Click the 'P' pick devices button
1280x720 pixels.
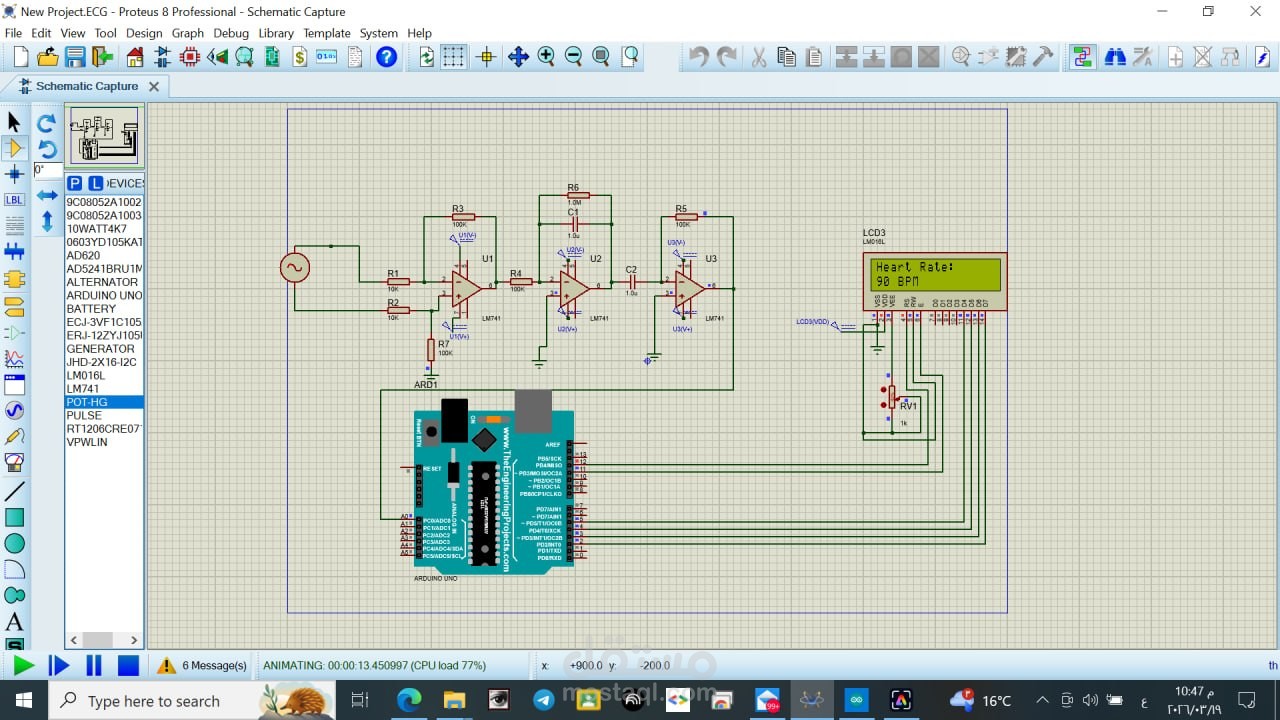pyautogui.click(x=75, y=183)
